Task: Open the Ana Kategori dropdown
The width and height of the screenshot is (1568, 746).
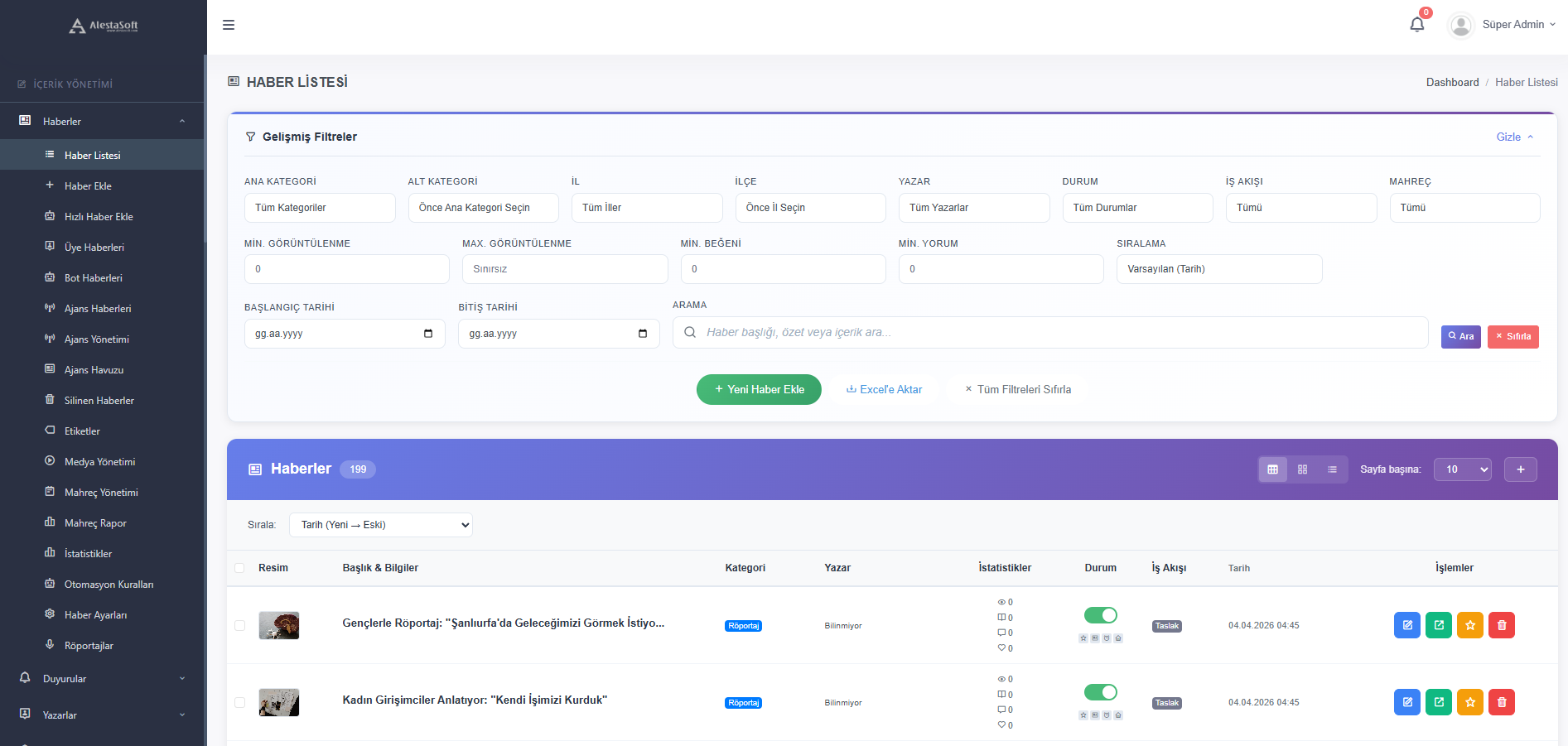Action: click(319, 208)
